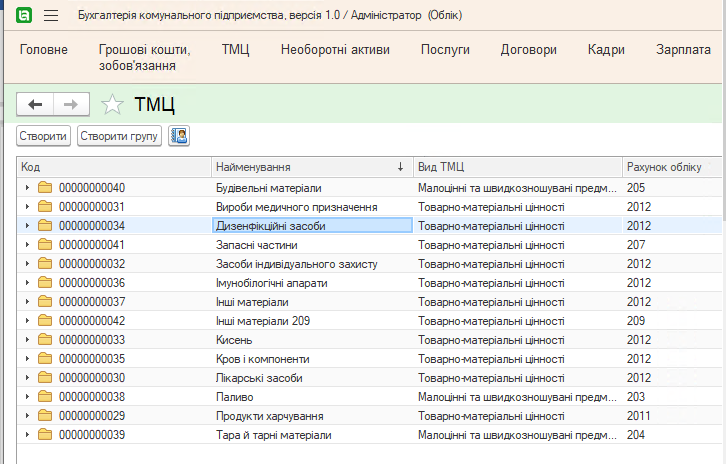Expand the Кисень group
The height and width of the screenshot is (464, 726).
click(x=27, y=339)
